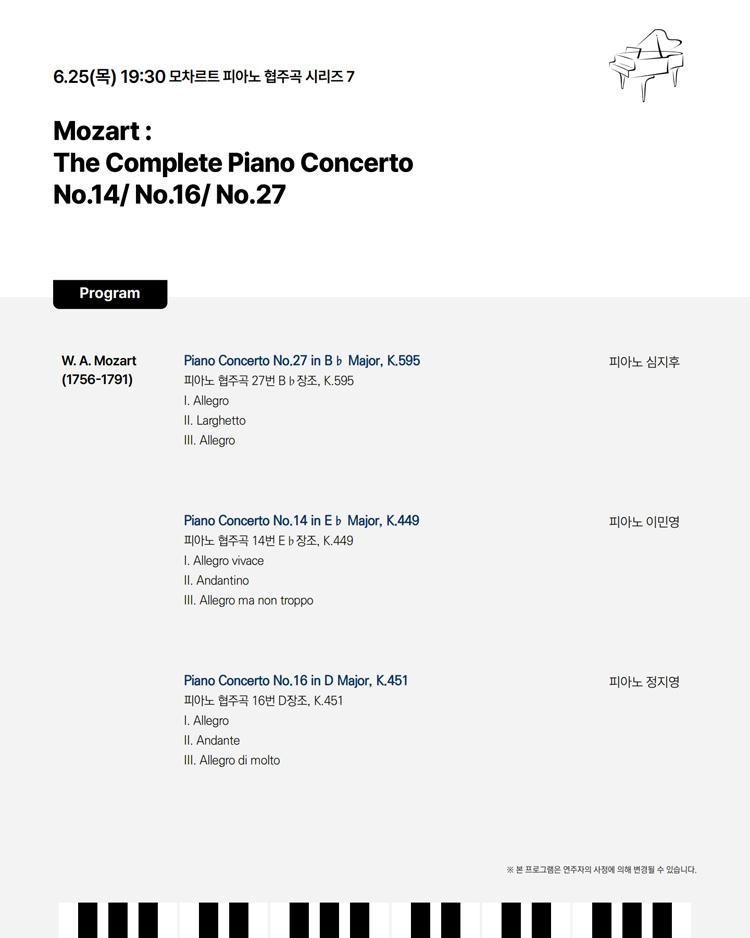Click the II. Andante movement

click(x=212, y=741)
